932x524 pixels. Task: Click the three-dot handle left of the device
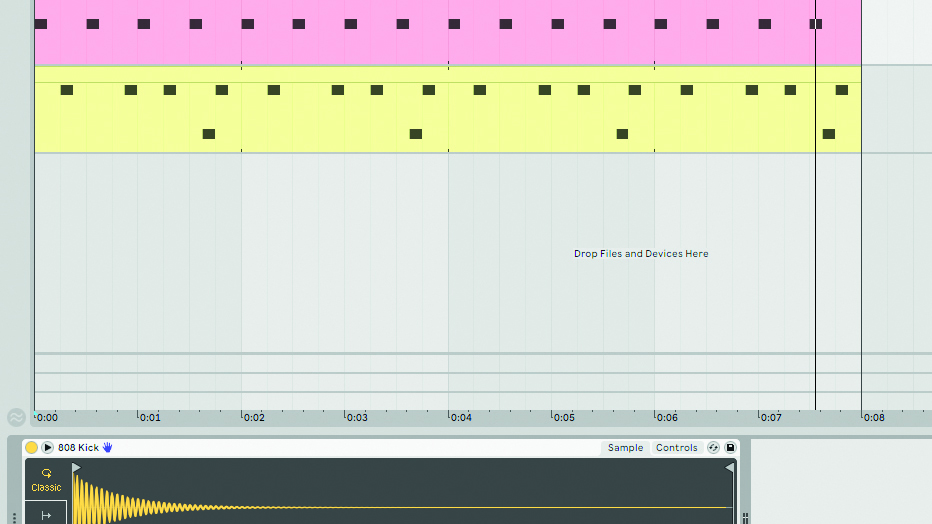click(x=14, y=519)
